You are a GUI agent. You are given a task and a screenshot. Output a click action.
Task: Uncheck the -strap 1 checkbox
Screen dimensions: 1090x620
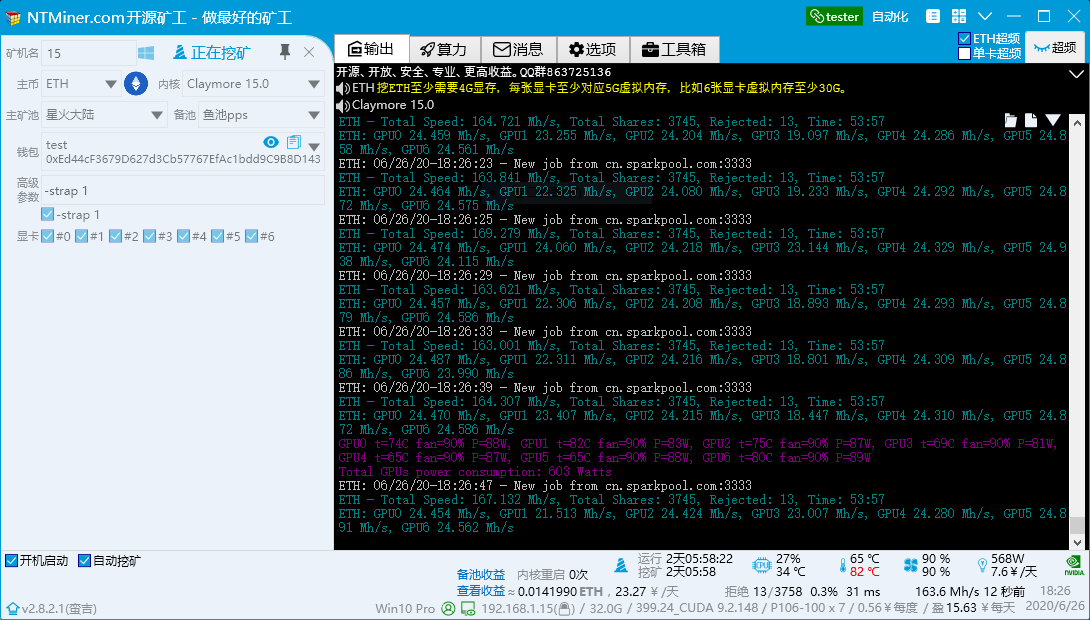click(47, 214)
